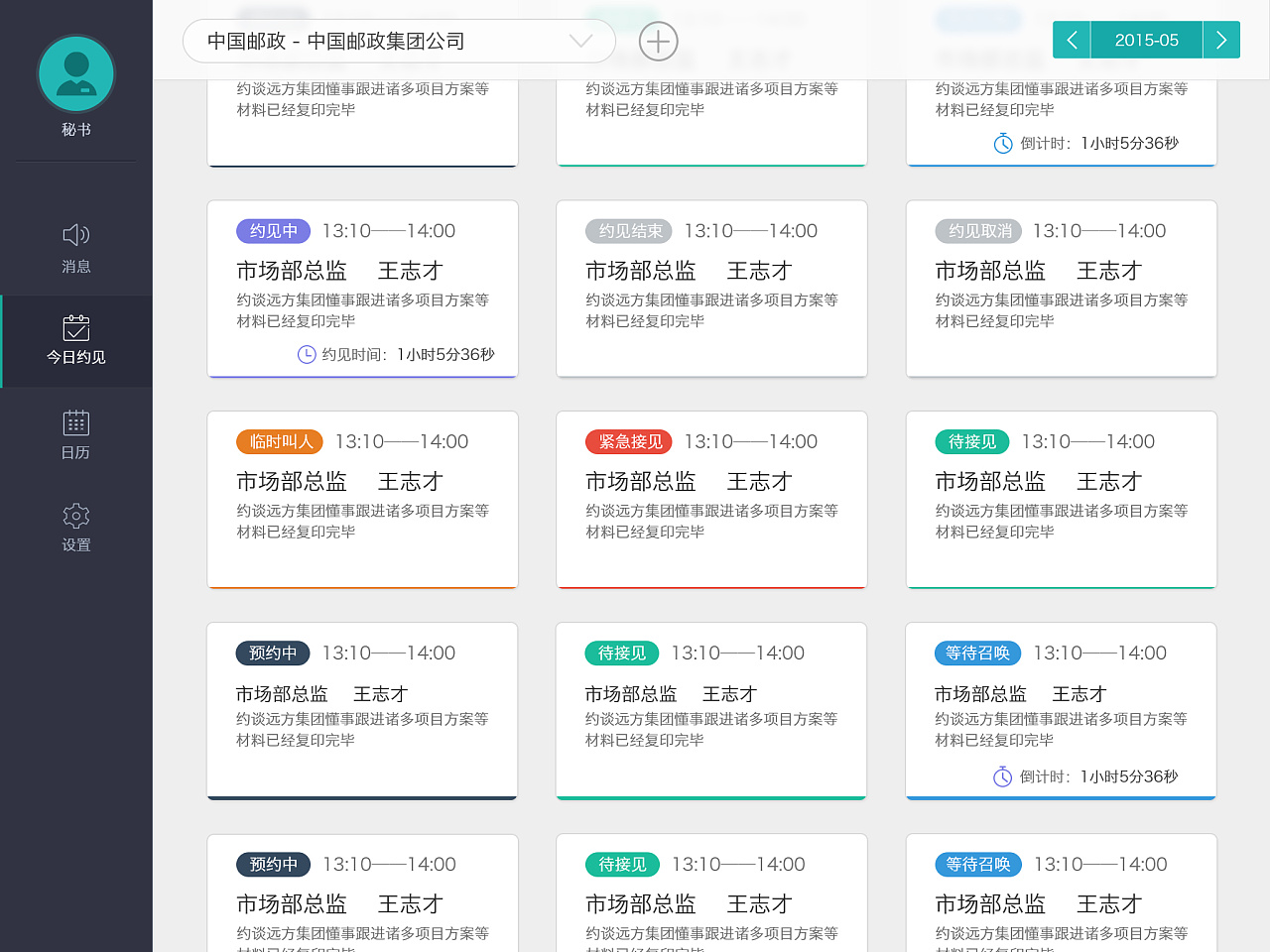This screenshot has height=952, width=1270.
Task: Click the purple 约见中 status tag
Action: 273,231
